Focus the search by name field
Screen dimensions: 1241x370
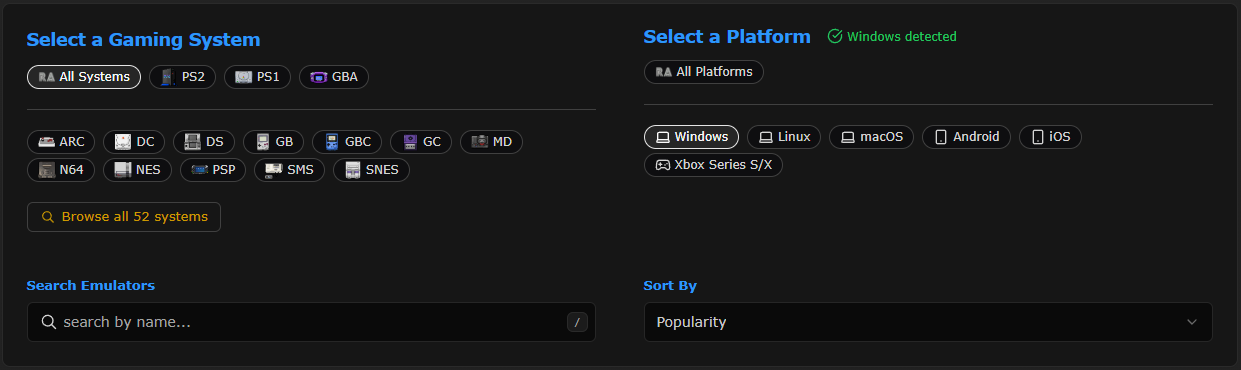(x=311, y=322)
